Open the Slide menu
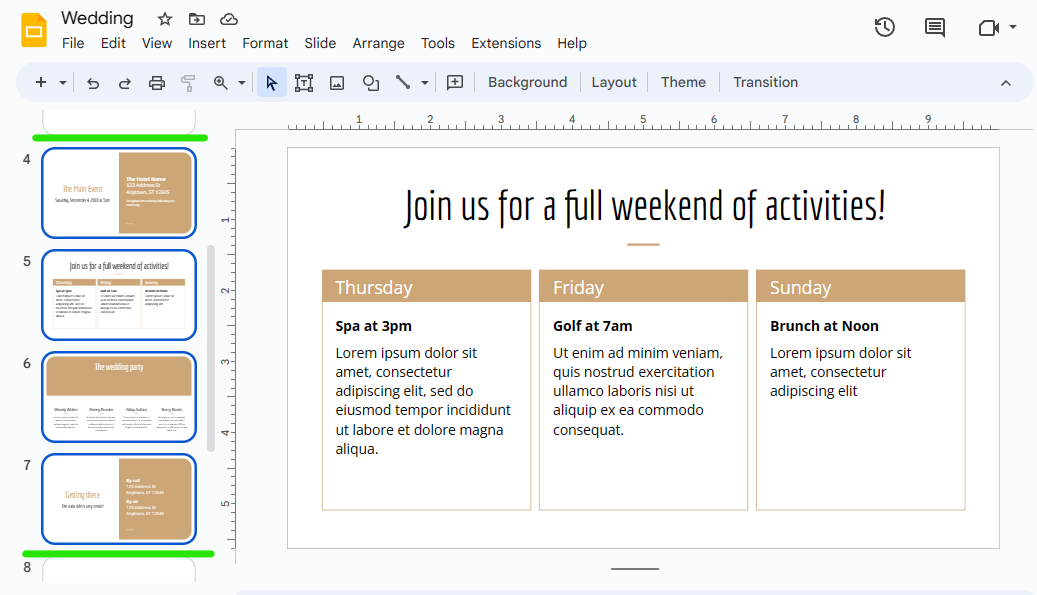 (320, 43)
